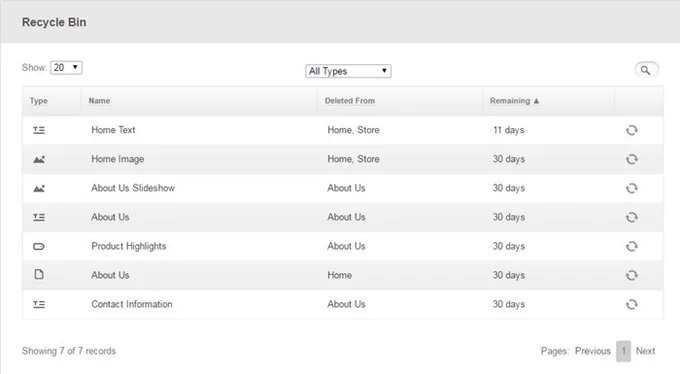Screen dimensions: 680x374
Task: Open the All Types filter dropdown
Action: (x=348, y=71)
